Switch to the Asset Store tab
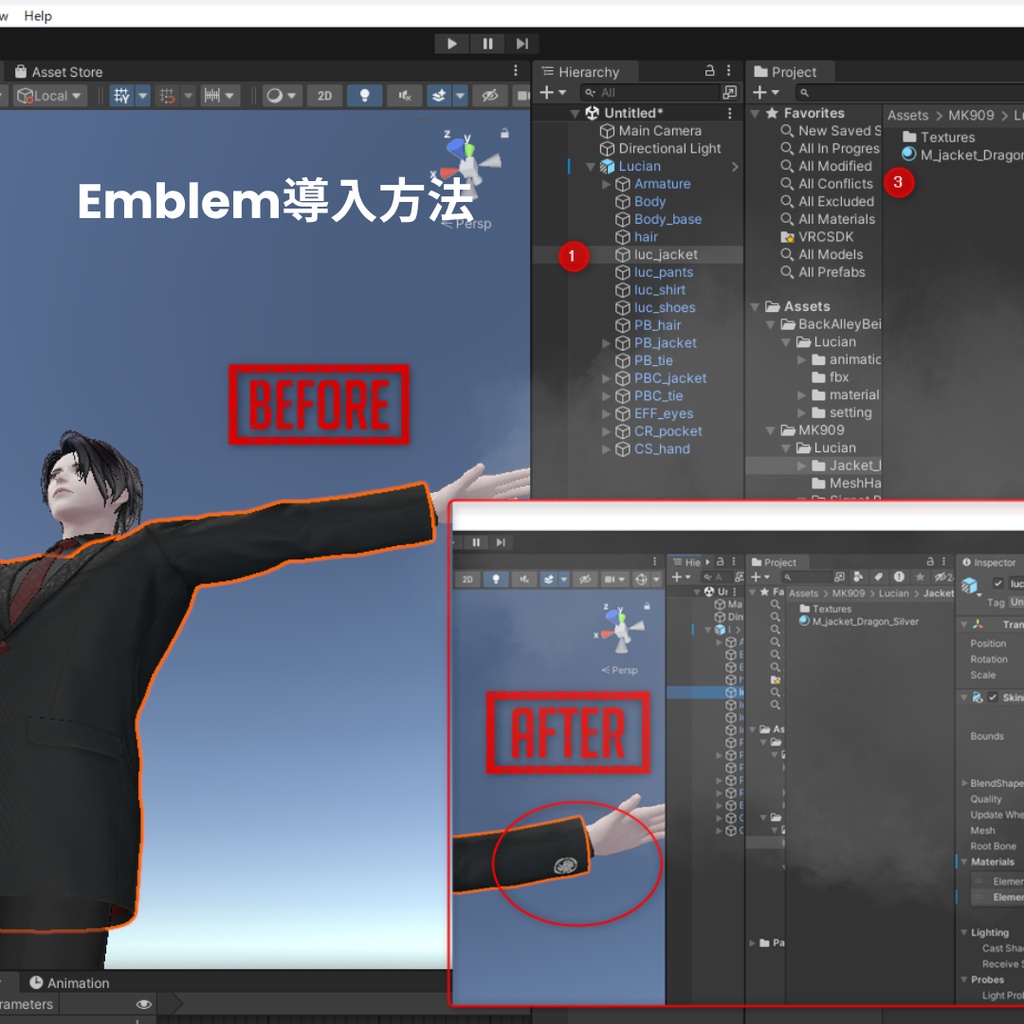This screenshot has height=1024, width=1024. 59,71
